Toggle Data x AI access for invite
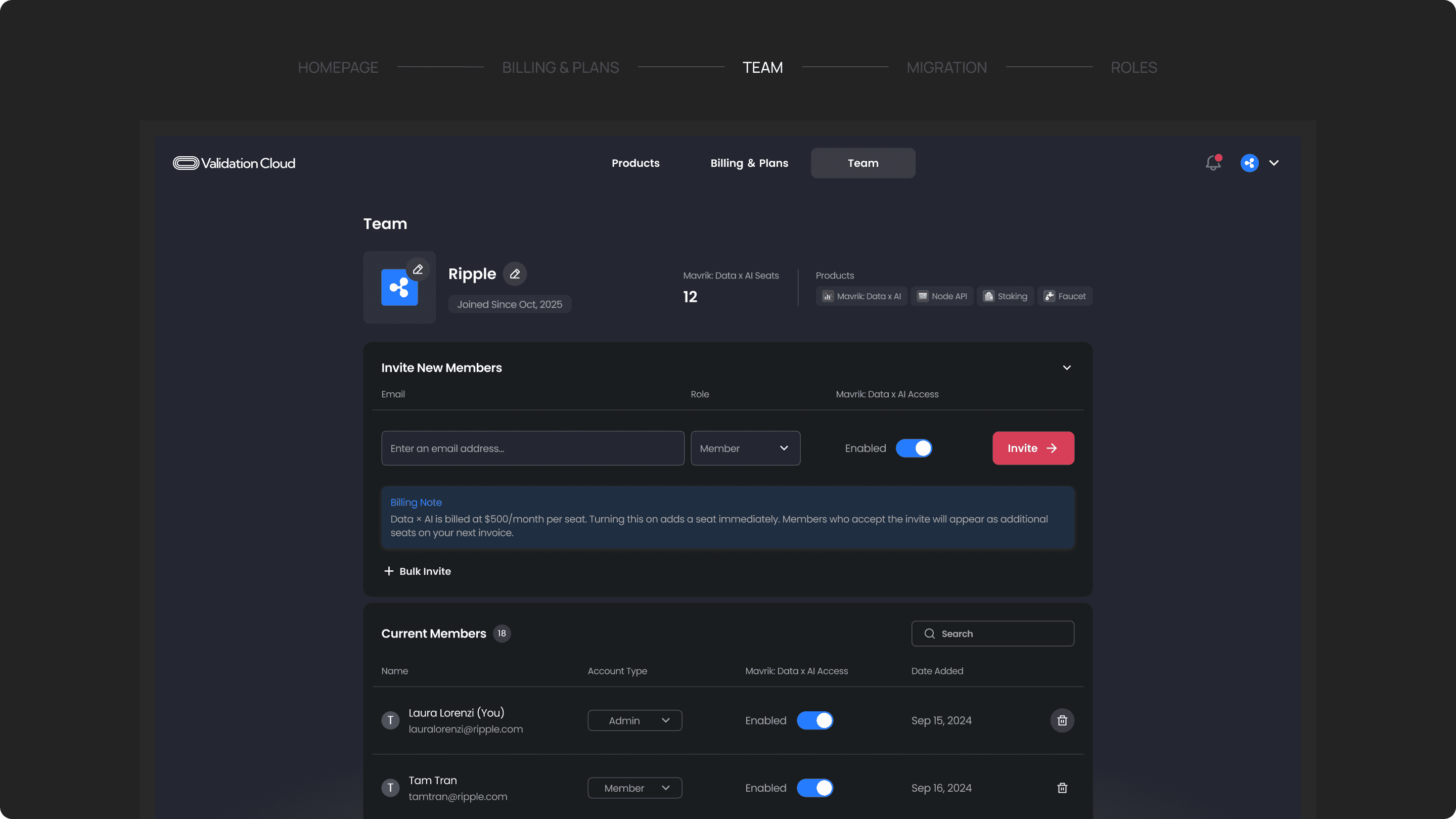Screen dimensions: 1456x819 coord(914,448)
